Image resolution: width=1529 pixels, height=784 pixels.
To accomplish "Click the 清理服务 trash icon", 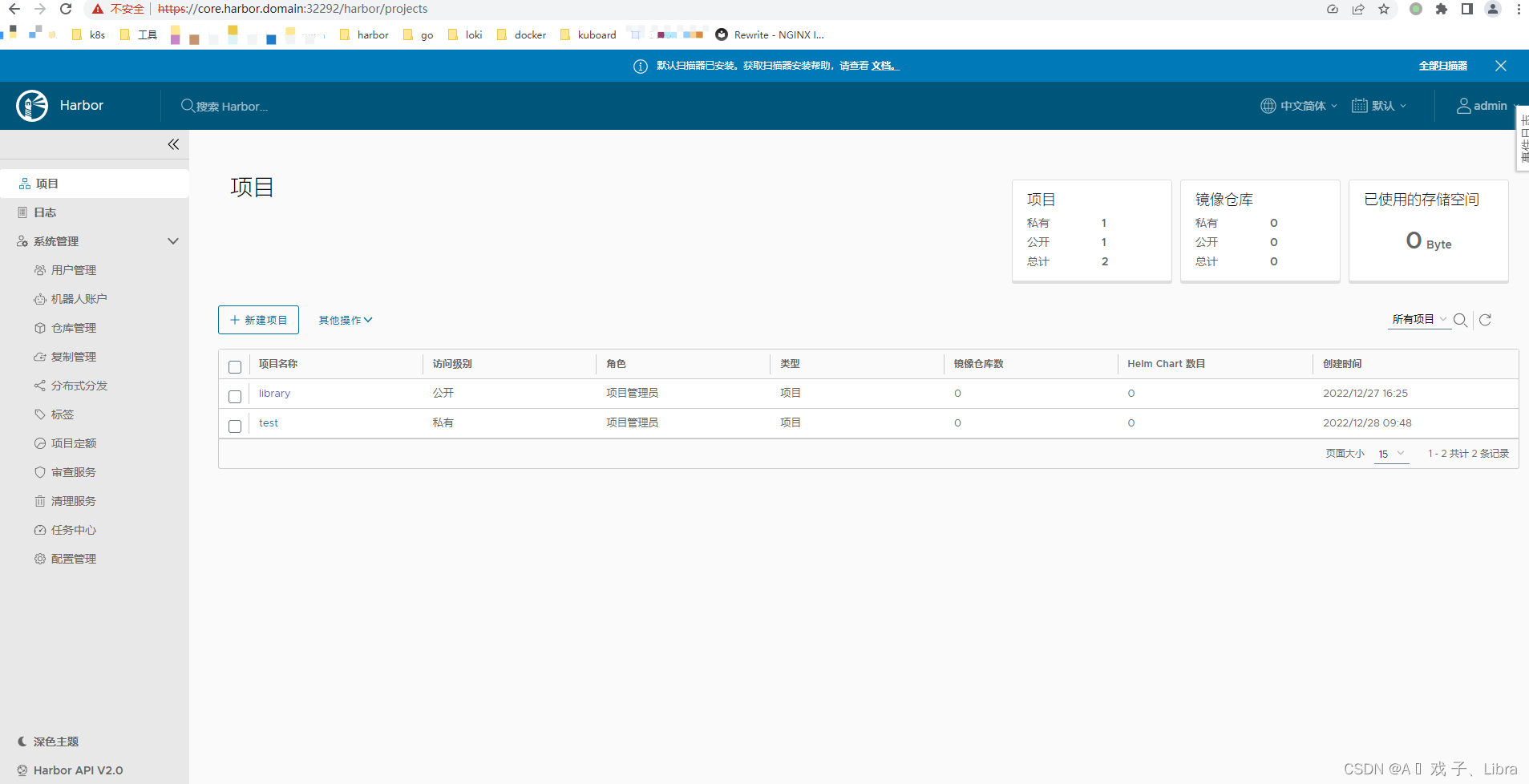I will [x=40, y=501].
